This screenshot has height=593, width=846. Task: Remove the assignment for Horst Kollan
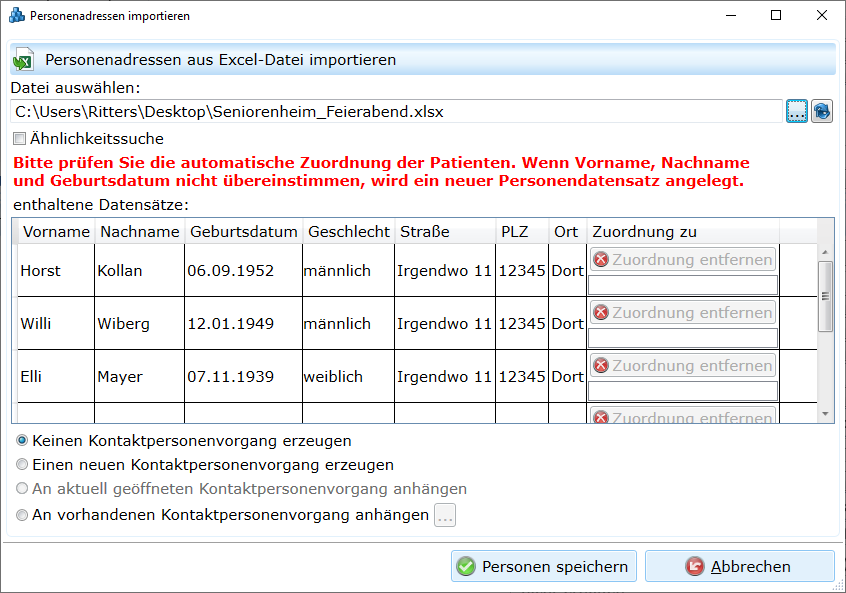683,260
